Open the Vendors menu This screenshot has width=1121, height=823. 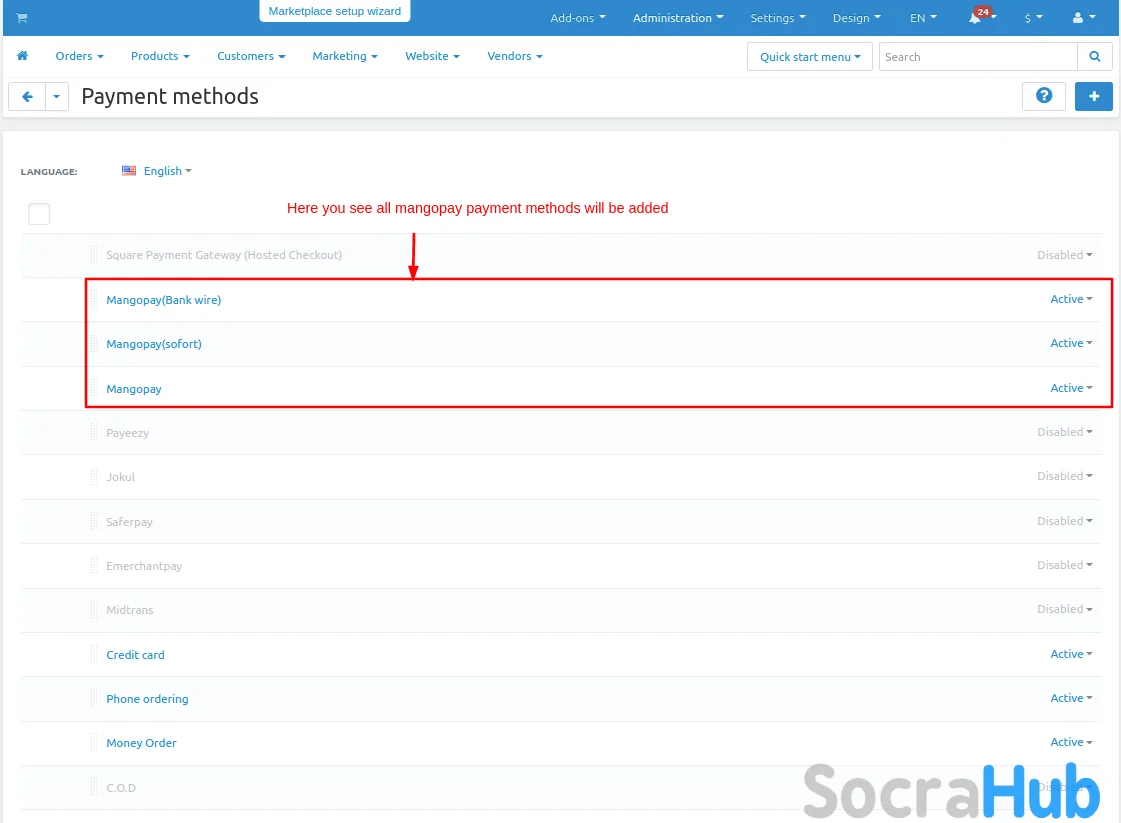click(x=514, y=56)
